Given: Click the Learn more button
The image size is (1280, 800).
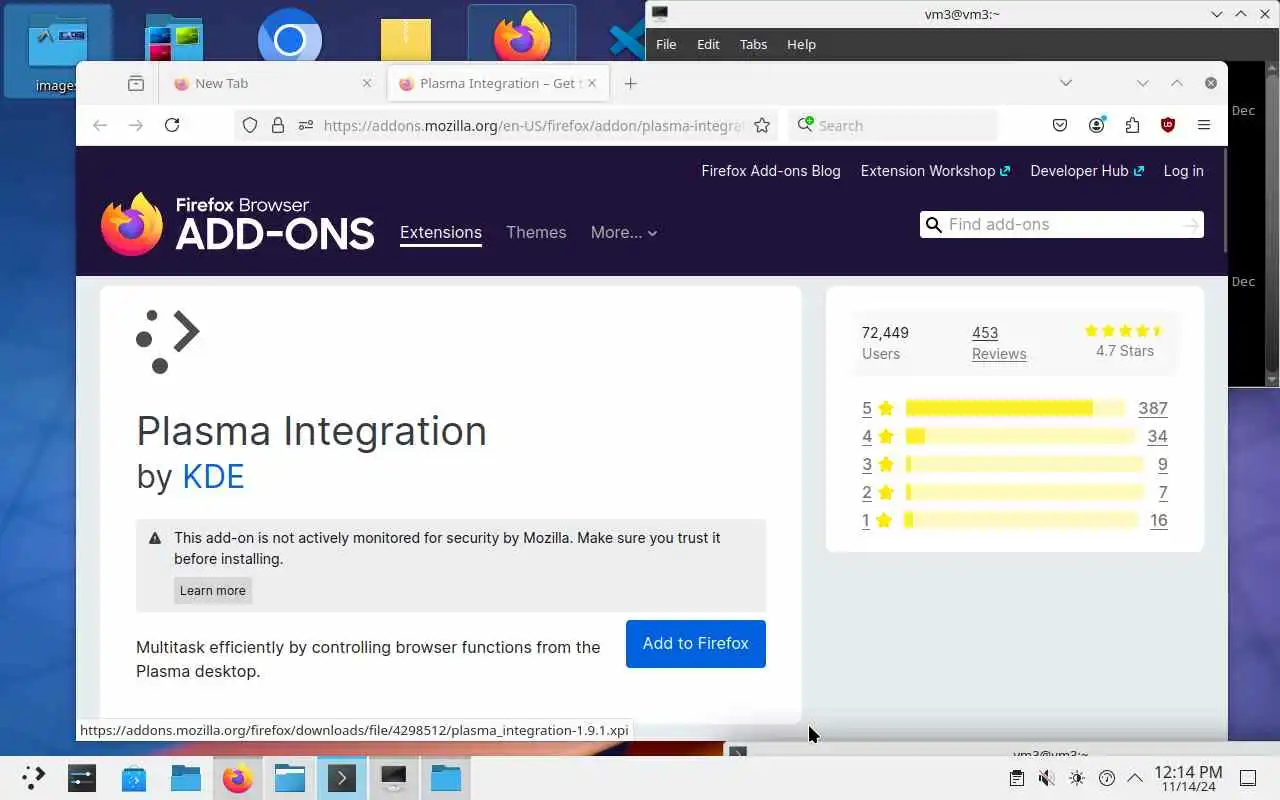Looking at the screenshot, I should pyautogui.click(x=213, y=590).
